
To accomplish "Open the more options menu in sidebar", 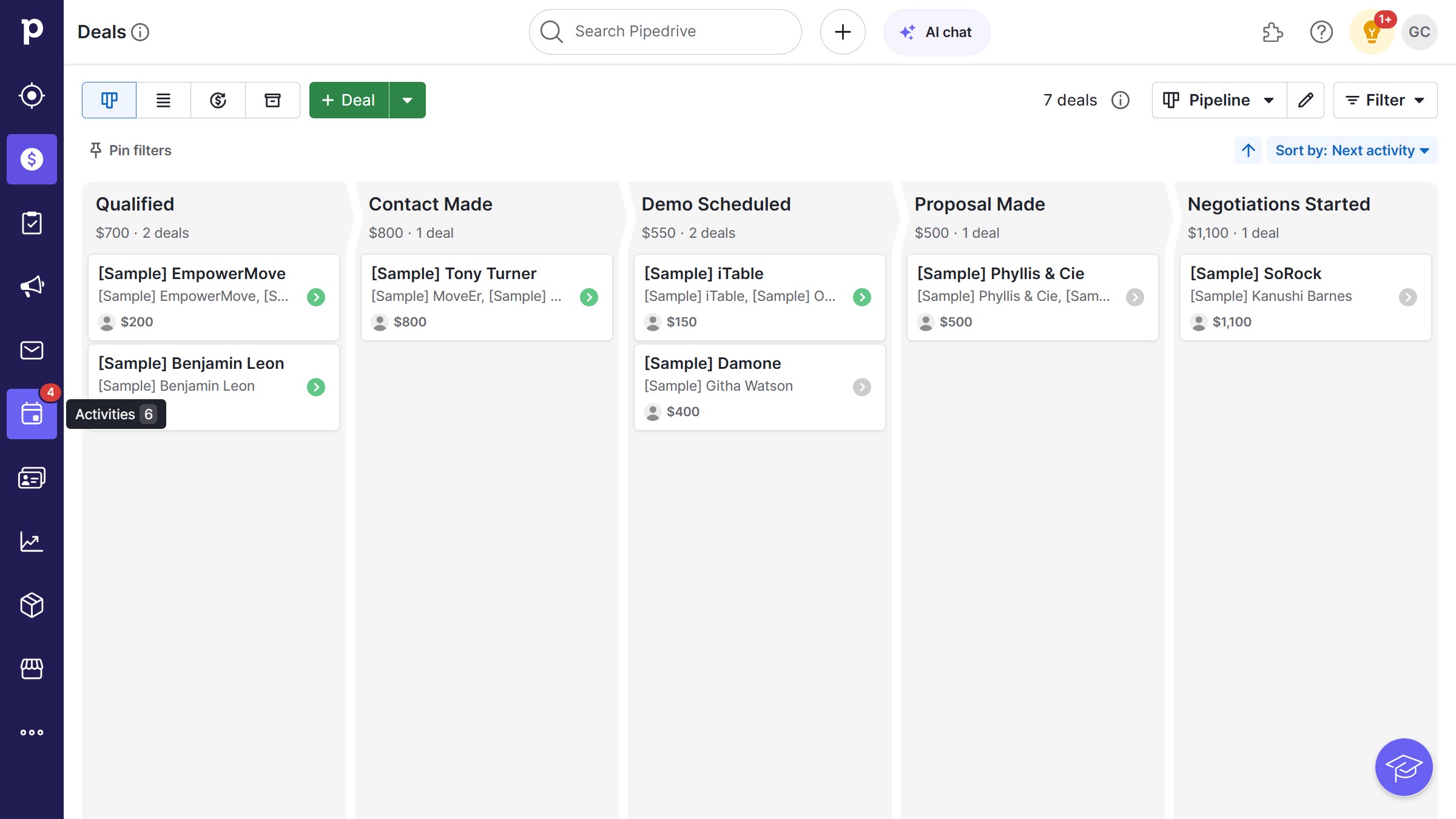I will (32, 732).
